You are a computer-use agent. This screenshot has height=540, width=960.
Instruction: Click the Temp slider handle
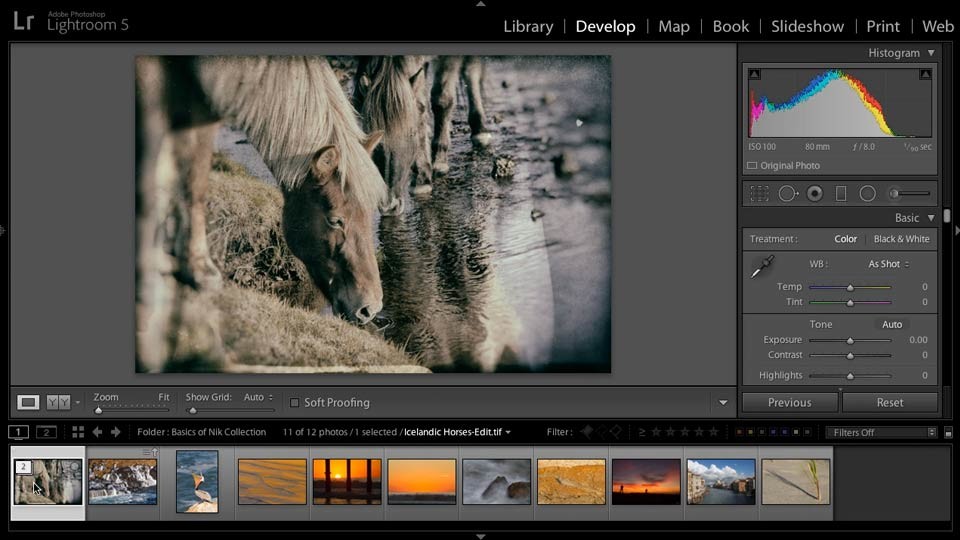coord(850,287)
